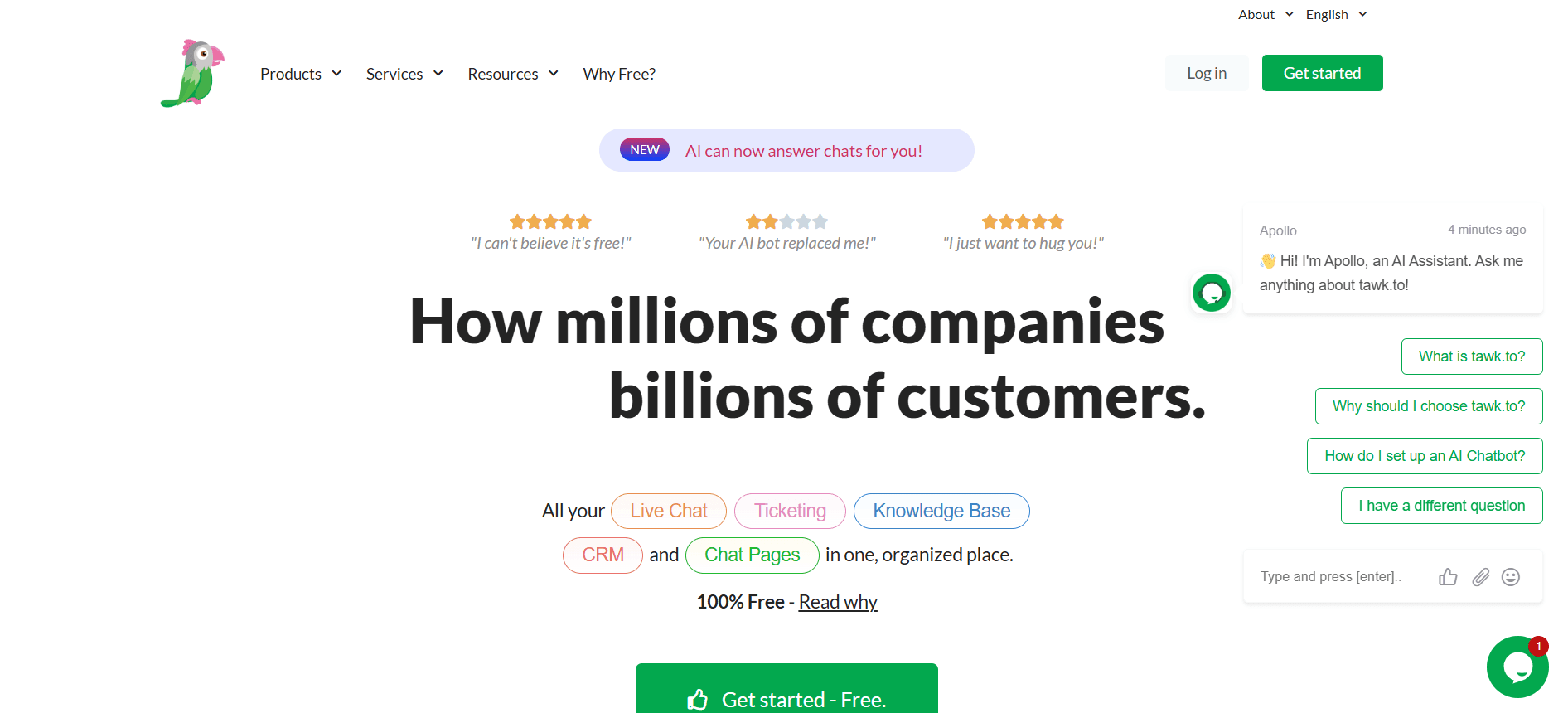Expand the Products dropdown menu

coord(301,74)
